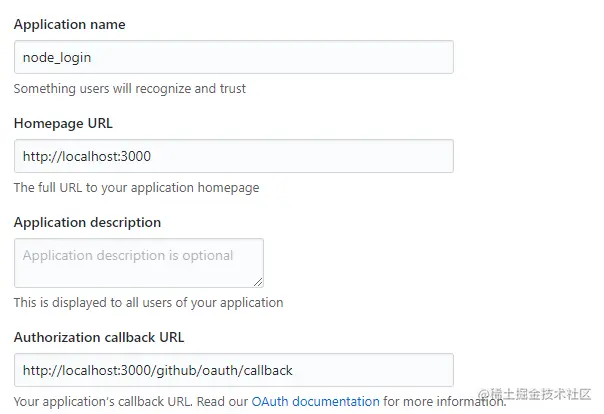Click the "Application name" label
The width and height of the screenshot is (604, 414).
click(70, 24)
